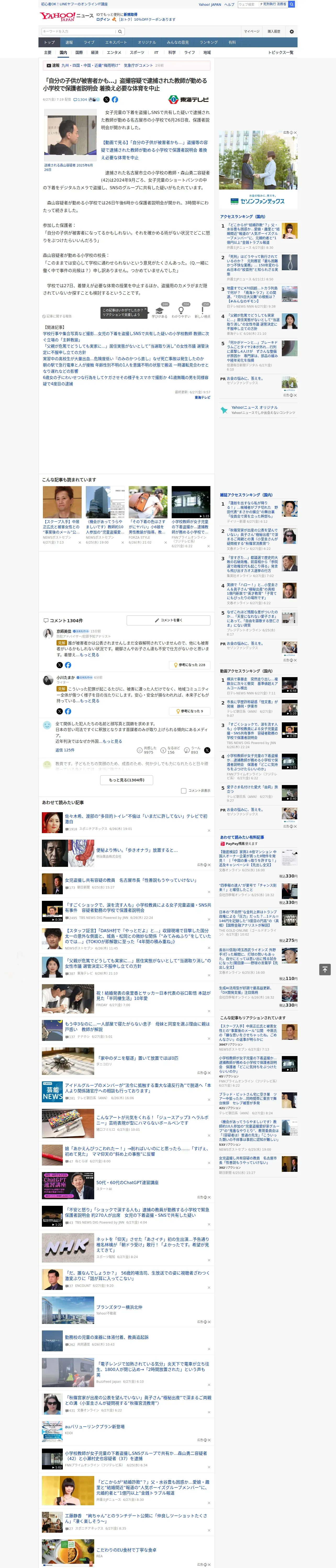Click the blue search button in the top bar
Viewport: 336px width, 1568px height.
tap(292, 4)
